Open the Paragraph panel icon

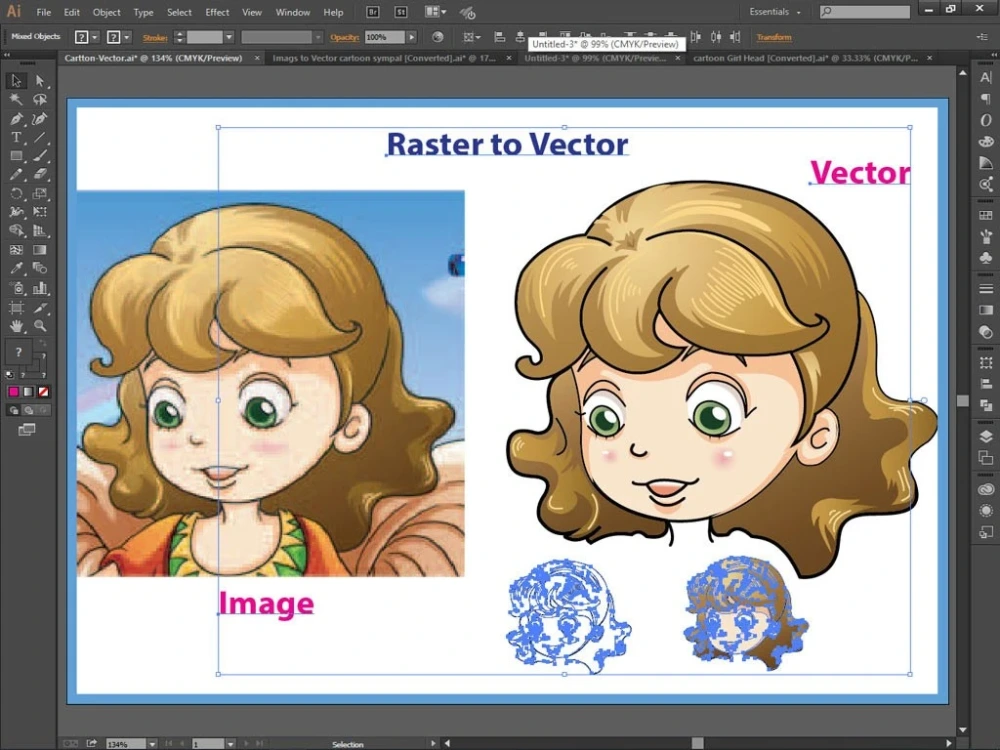pos(985,98)
